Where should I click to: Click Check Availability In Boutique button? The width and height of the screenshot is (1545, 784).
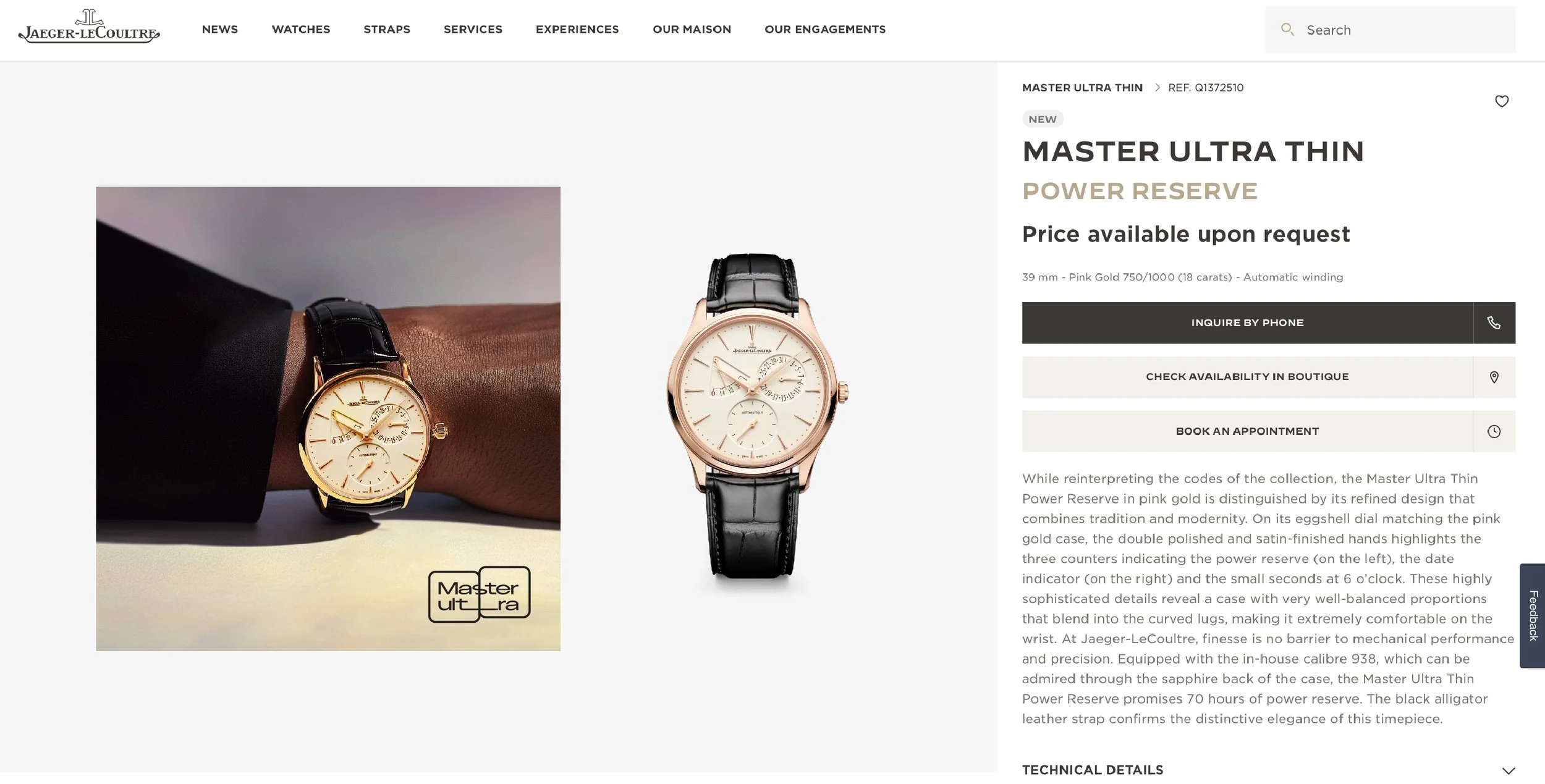[1247, 377]
